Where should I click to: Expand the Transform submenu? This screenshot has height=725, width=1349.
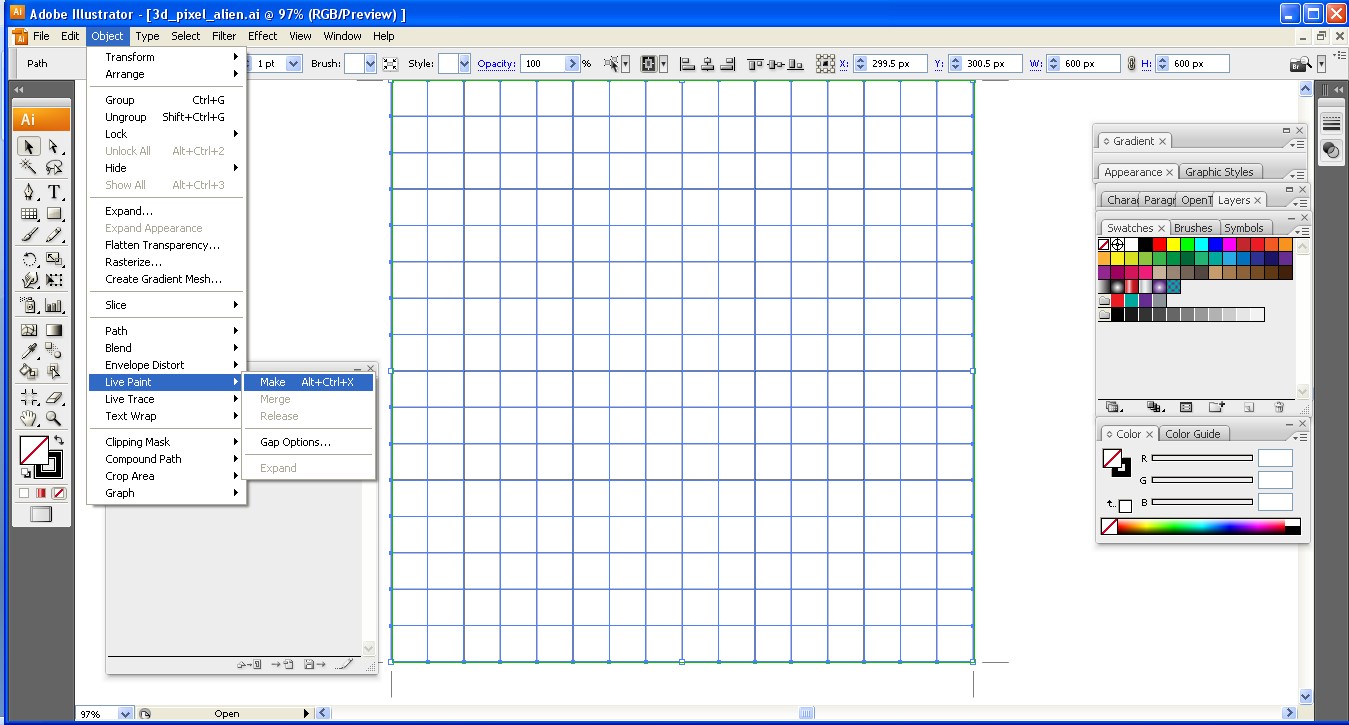pyautogui.click(x=167, y=57)
